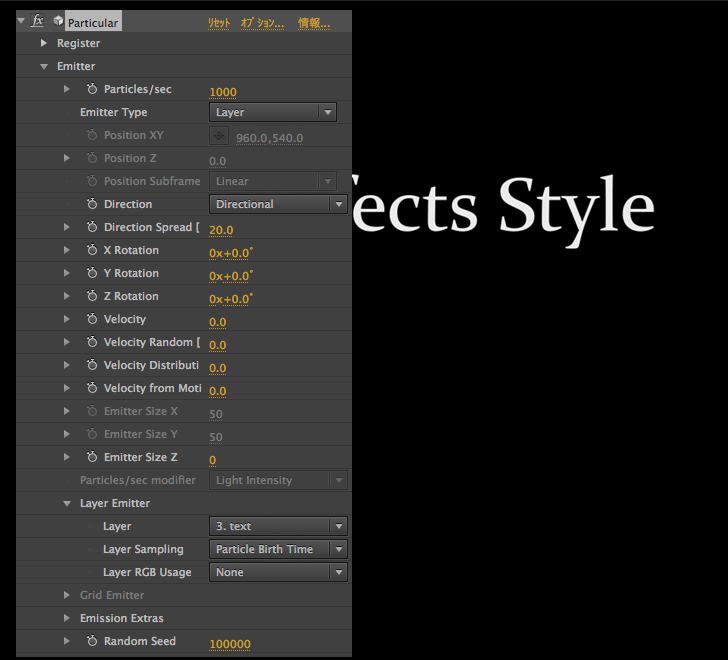The image size is (728, 660).
Task: Toggle the Emitter Size Z stopwatch
Action: (92, 458)
